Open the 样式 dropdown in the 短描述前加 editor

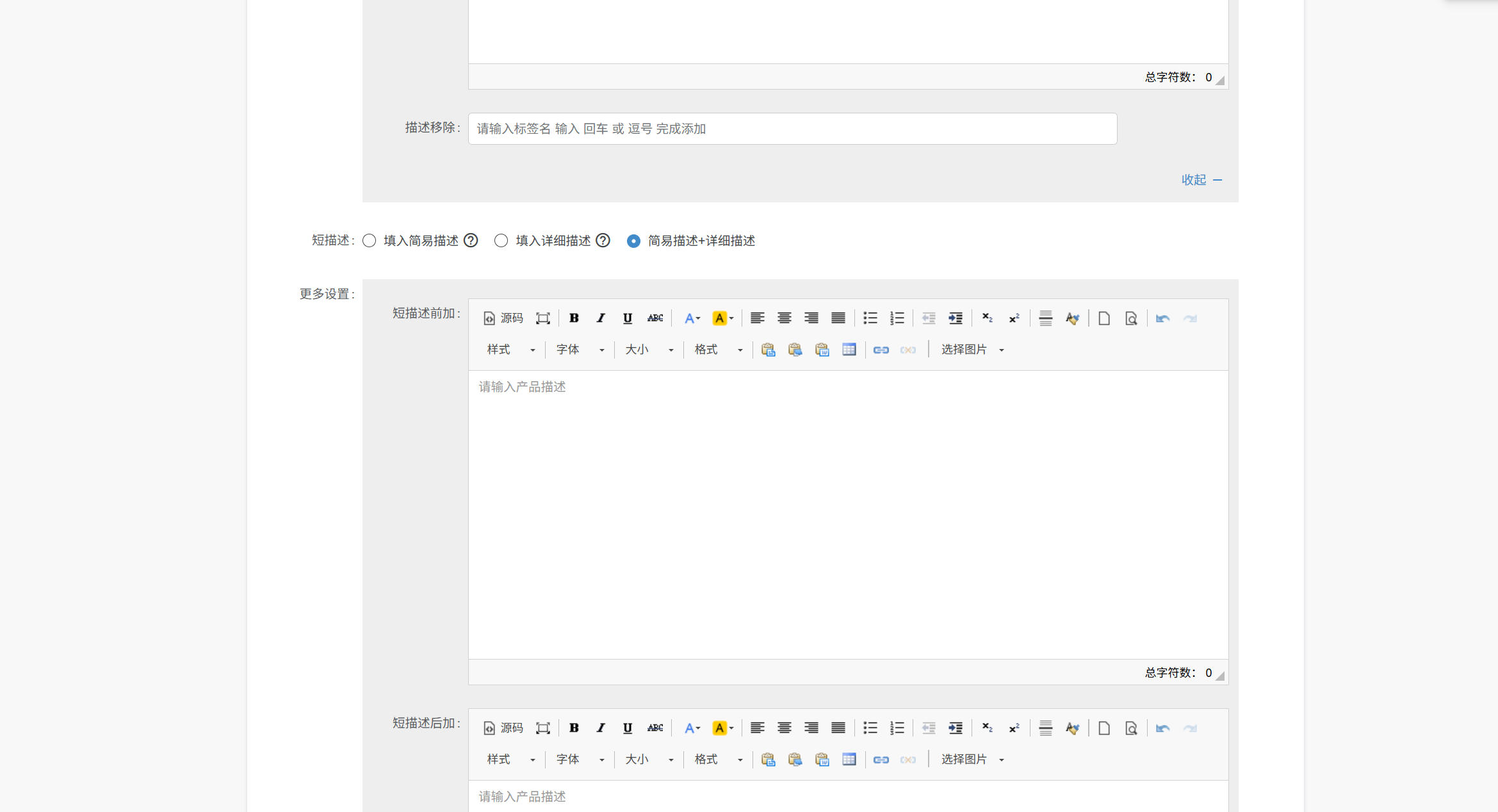pyautogui.click(x=510, y=350)
